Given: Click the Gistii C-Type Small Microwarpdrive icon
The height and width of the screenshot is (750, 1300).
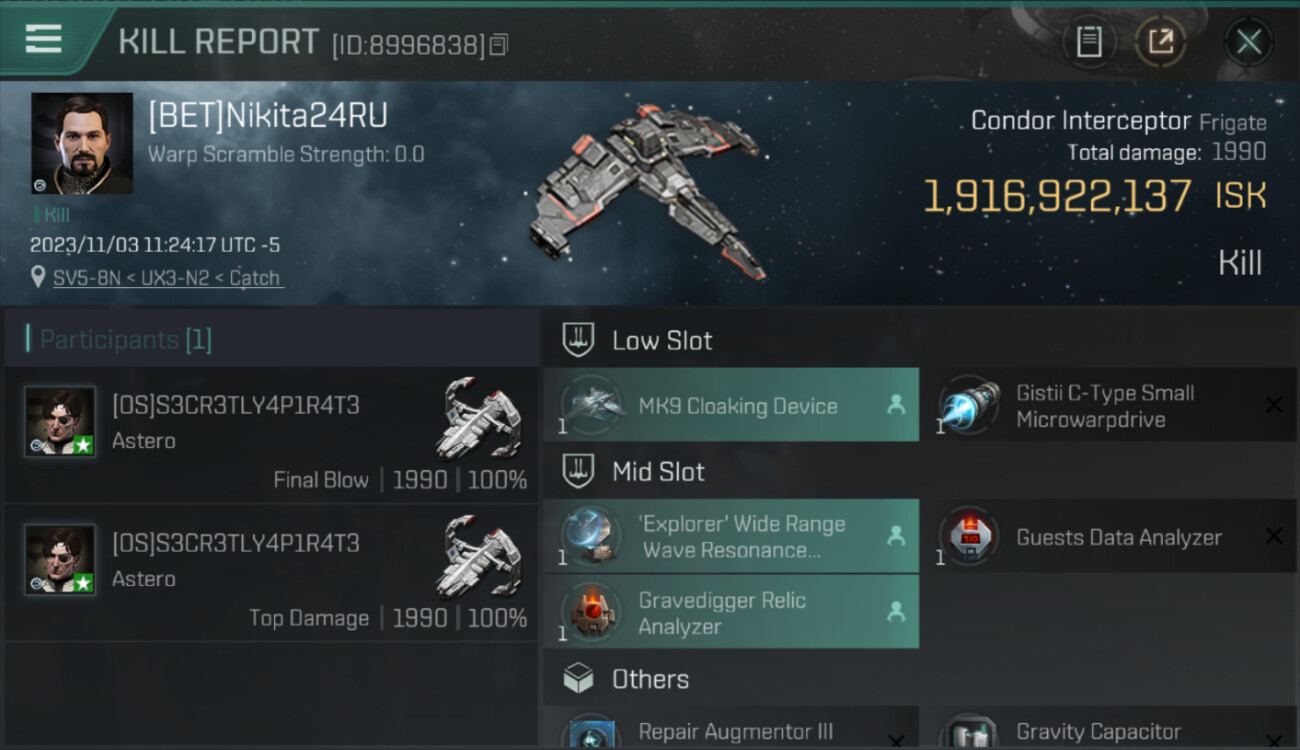Looking at the screenshot, I should pyautogui.click(x=968, y=406).
